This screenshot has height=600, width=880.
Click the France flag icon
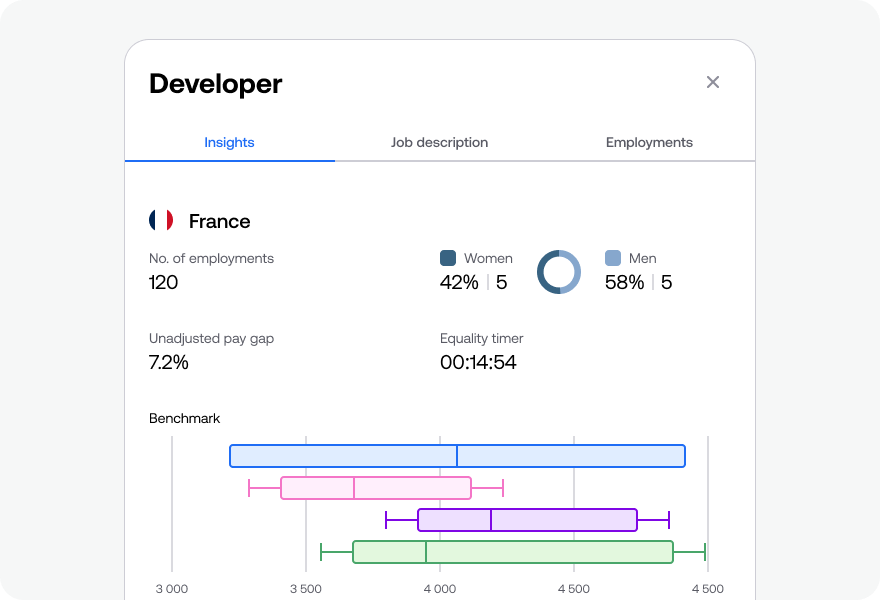[x=161, y=220]
